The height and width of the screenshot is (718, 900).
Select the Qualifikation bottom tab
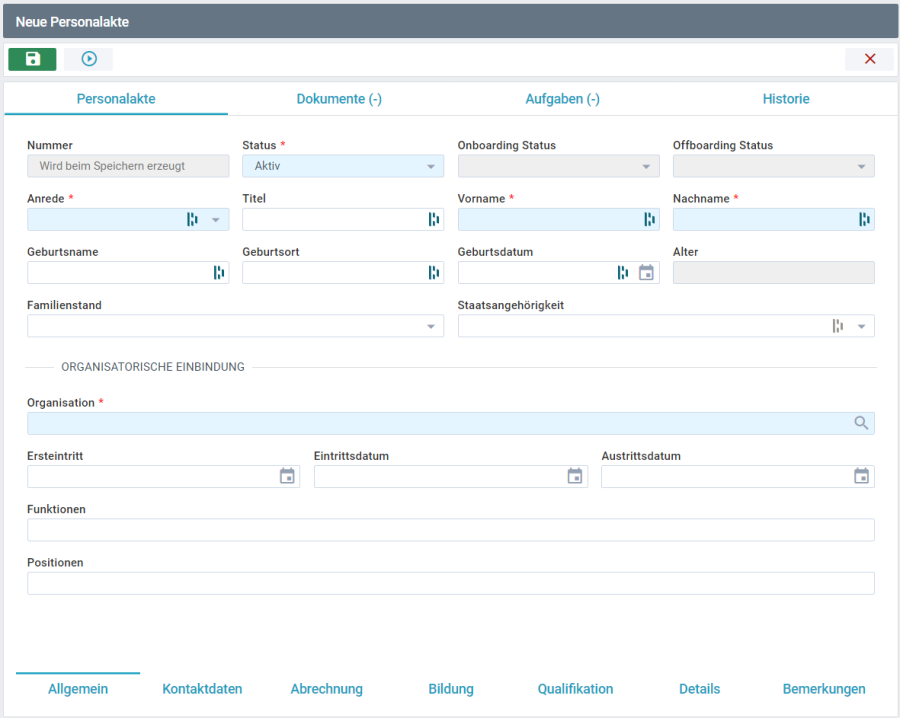pos(575,689)
